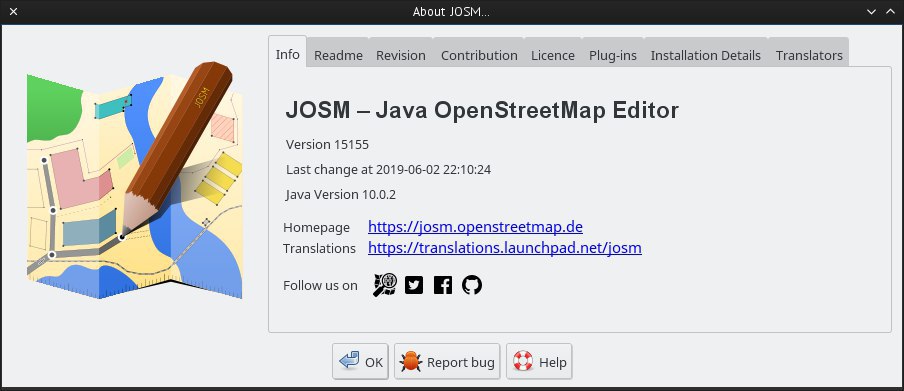Show the Installation Details tab
This screenshot has height=391, width=904.
click(x=706, y=55)
